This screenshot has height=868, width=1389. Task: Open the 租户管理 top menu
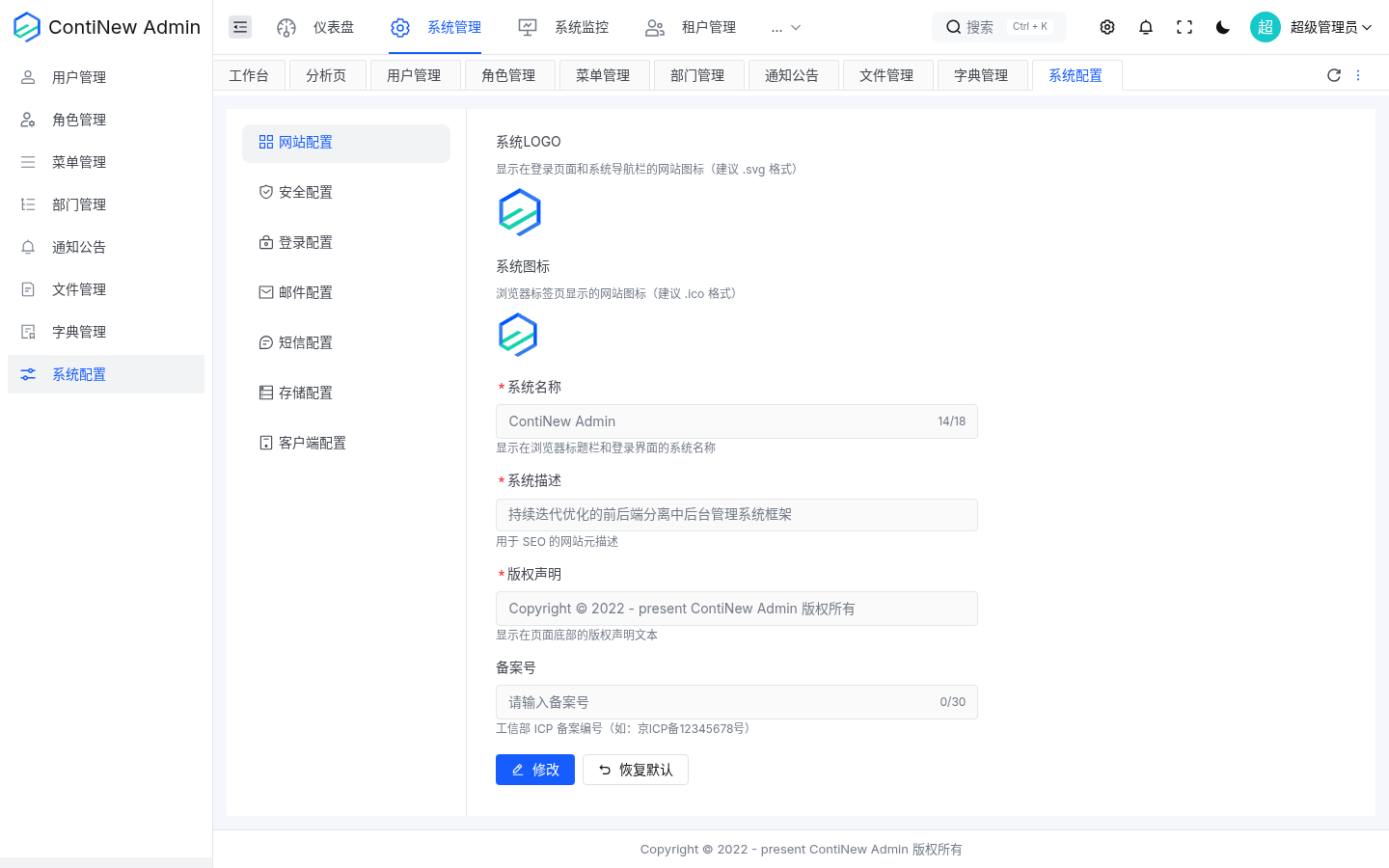coord(691,27)
